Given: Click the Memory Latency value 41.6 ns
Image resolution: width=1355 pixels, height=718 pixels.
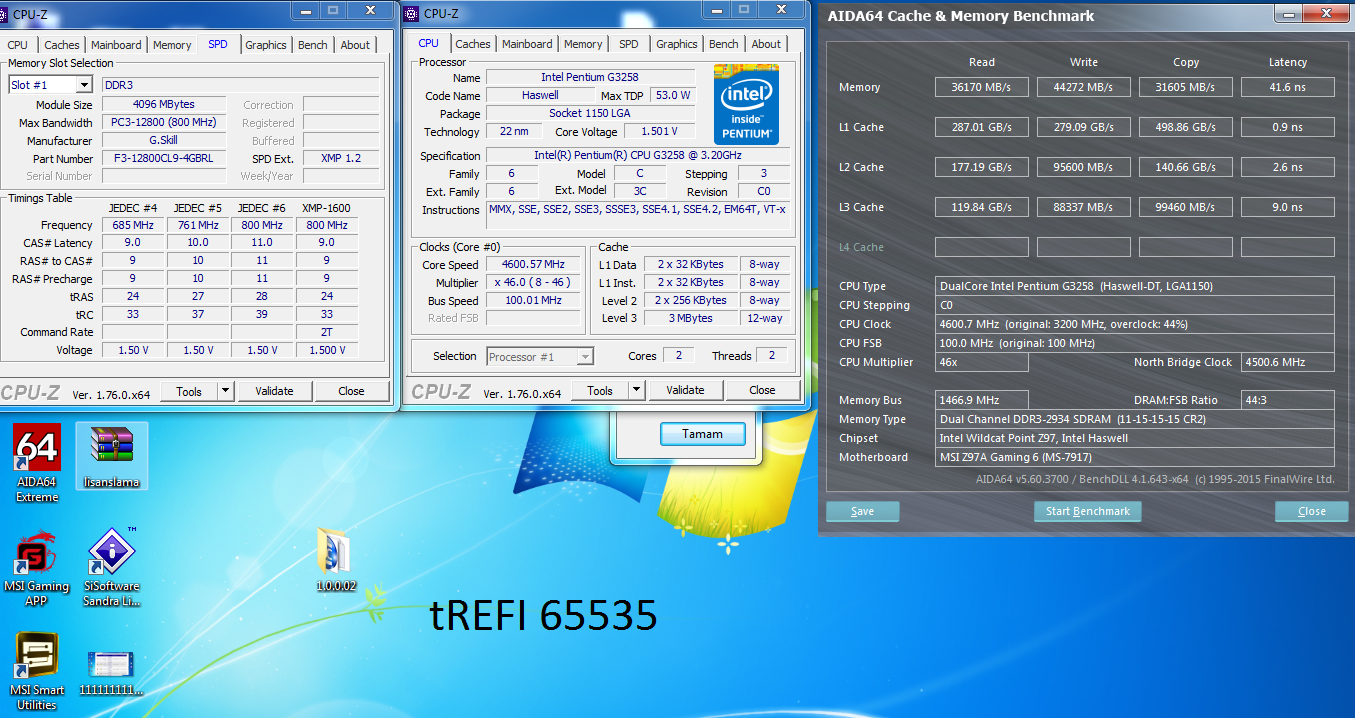Looking at the screenshot, I should [x=1288, y=87].
